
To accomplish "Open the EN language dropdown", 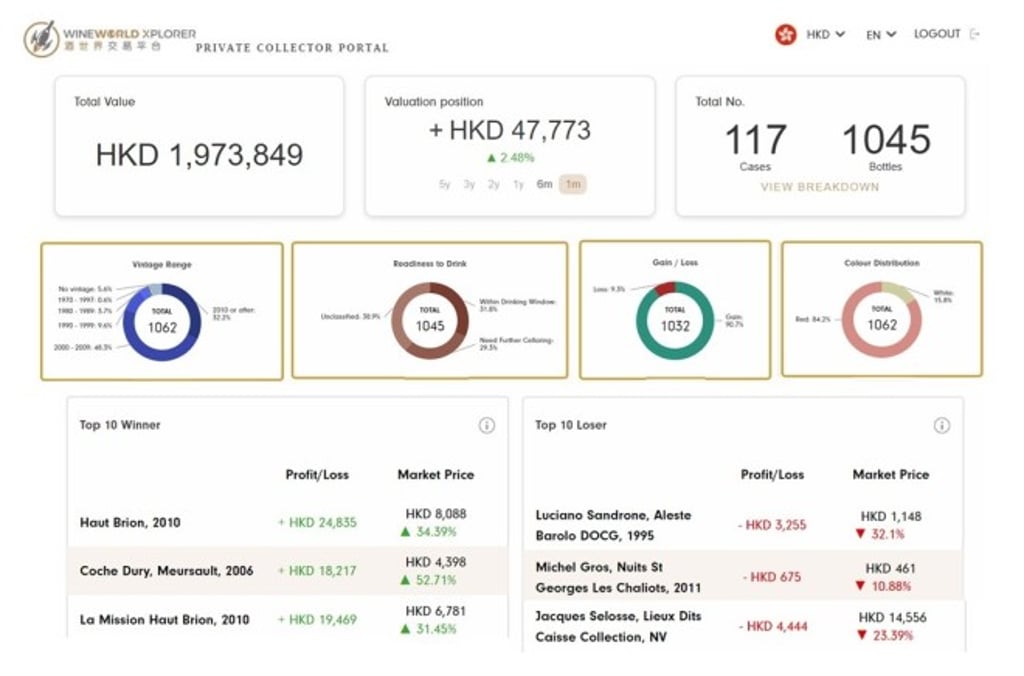I will [x=879, y=33].
